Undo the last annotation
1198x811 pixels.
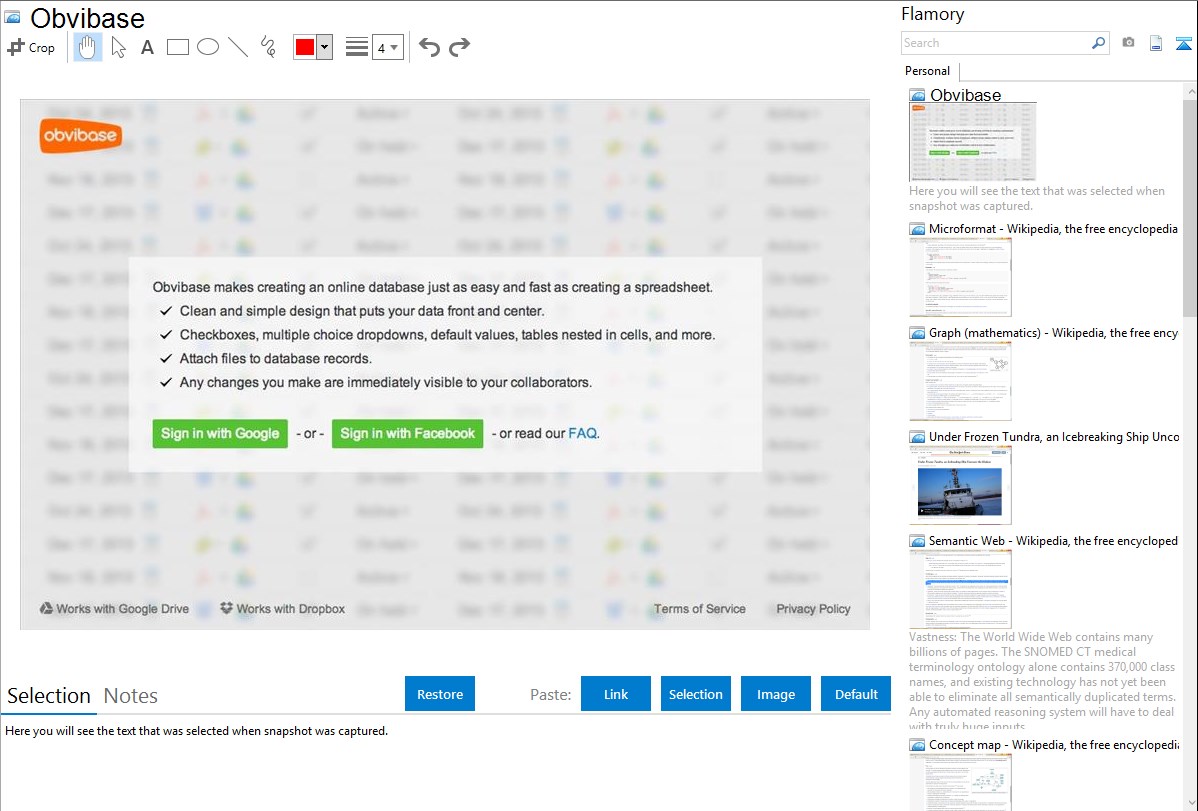[429, 47]
